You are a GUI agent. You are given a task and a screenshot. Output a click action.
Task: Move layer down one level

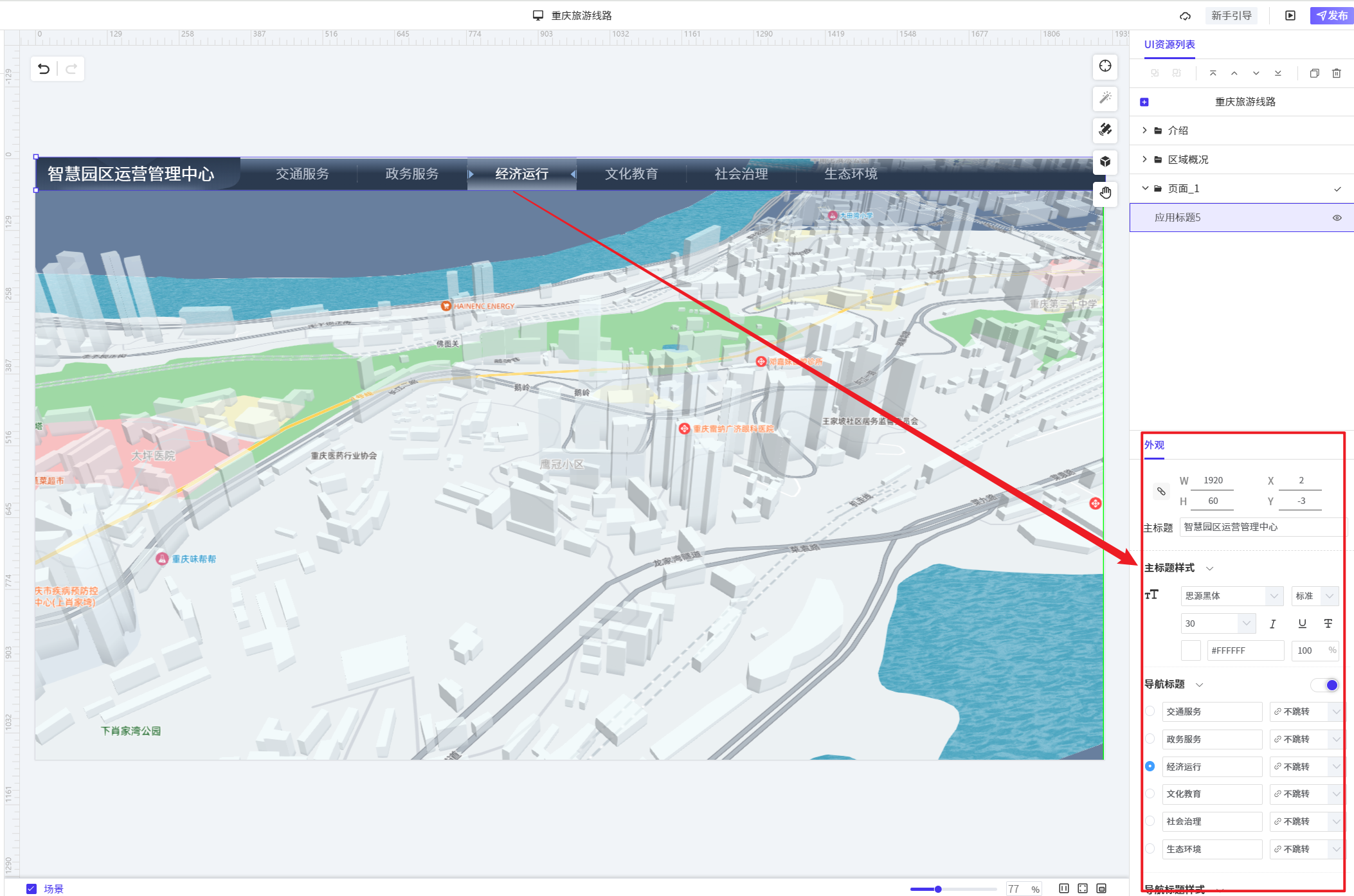click(1256, 73)
